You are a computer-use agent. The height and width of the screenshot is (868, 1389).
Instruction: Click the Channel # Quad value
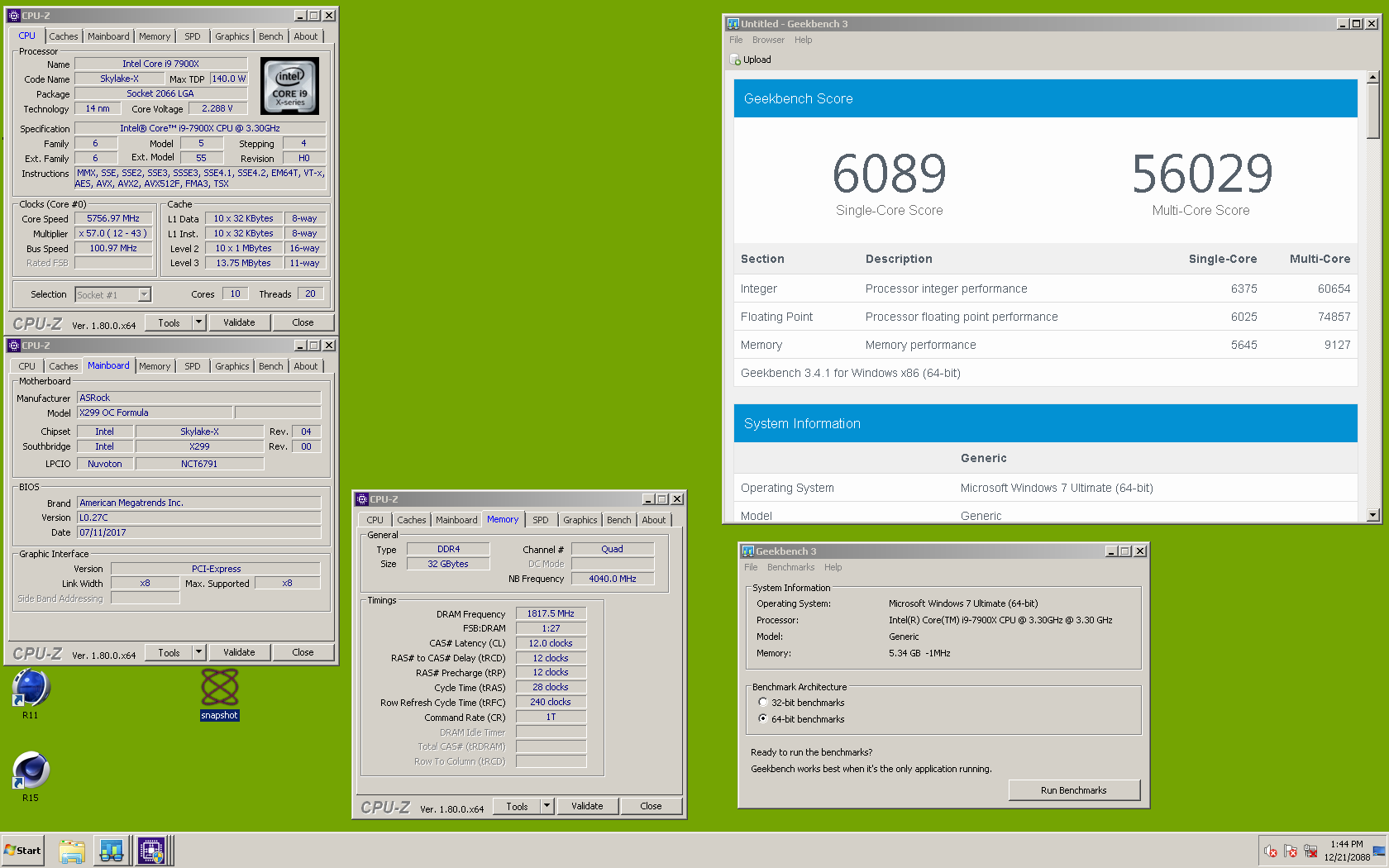point(612,549)
